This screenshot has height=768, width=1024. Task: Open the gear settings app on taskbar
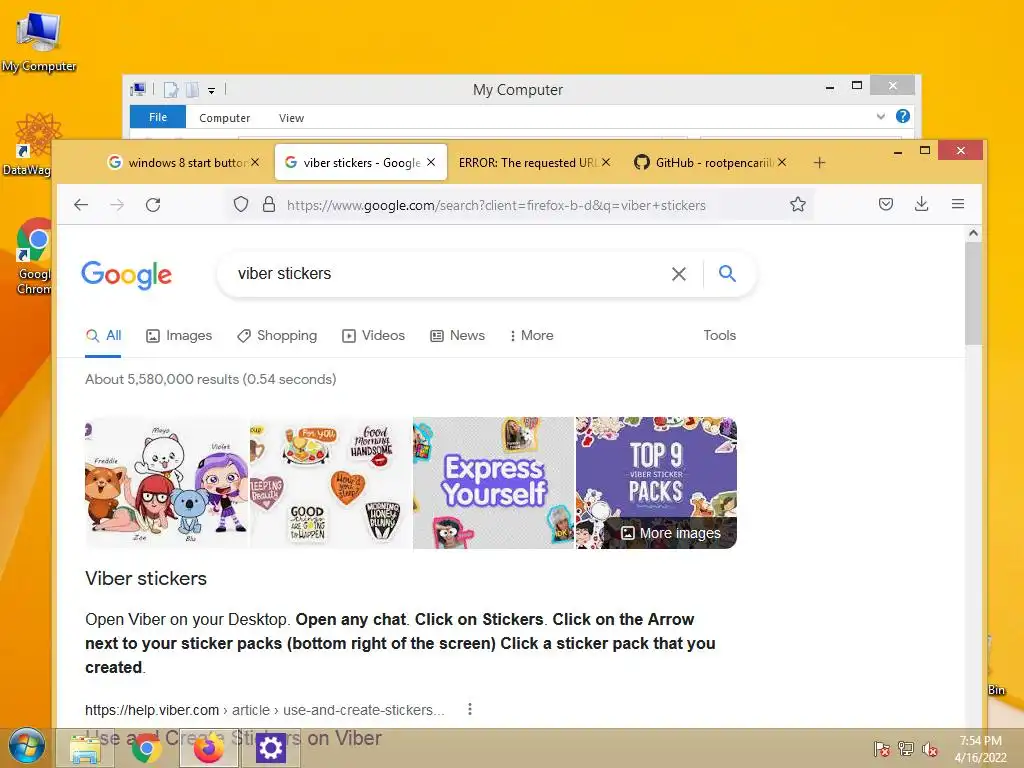270,748
